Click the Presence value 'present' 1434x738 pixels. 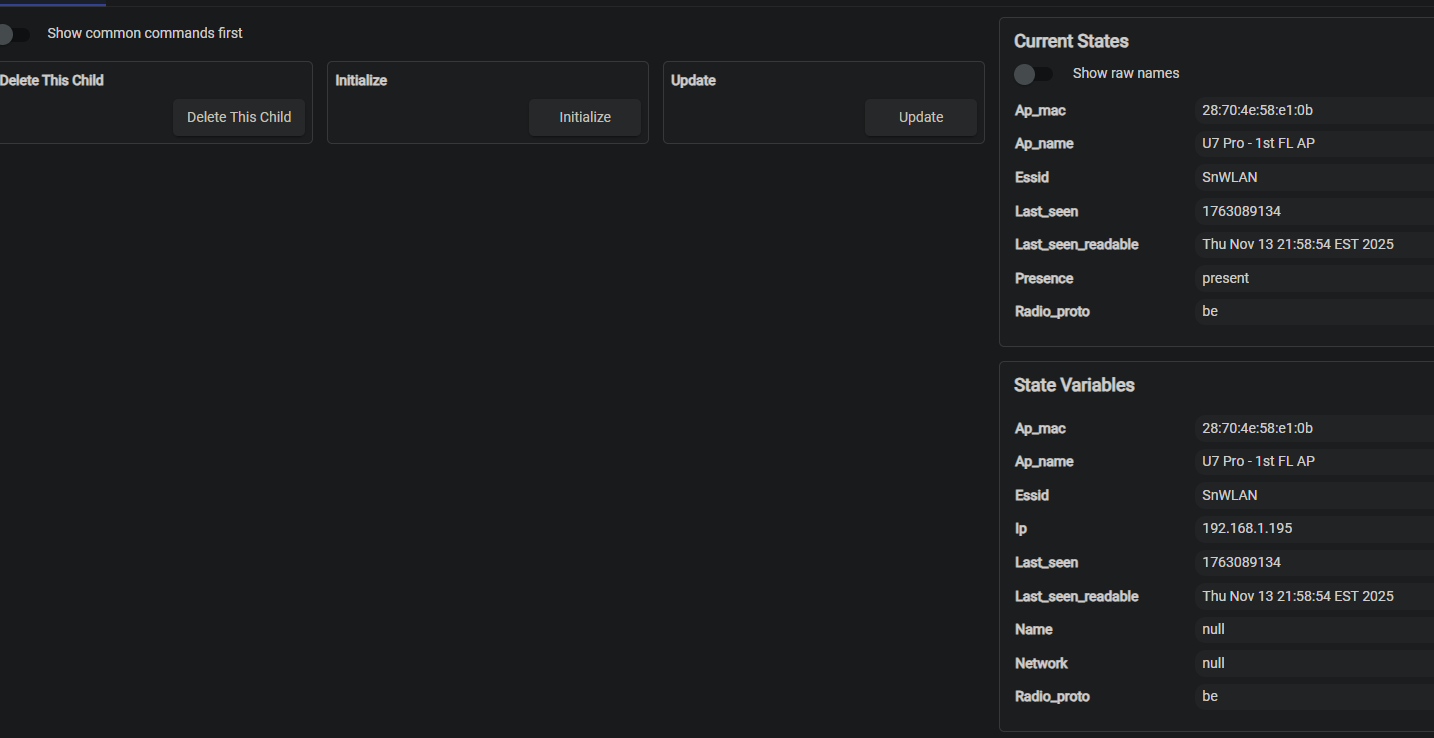pos(1225,278)
